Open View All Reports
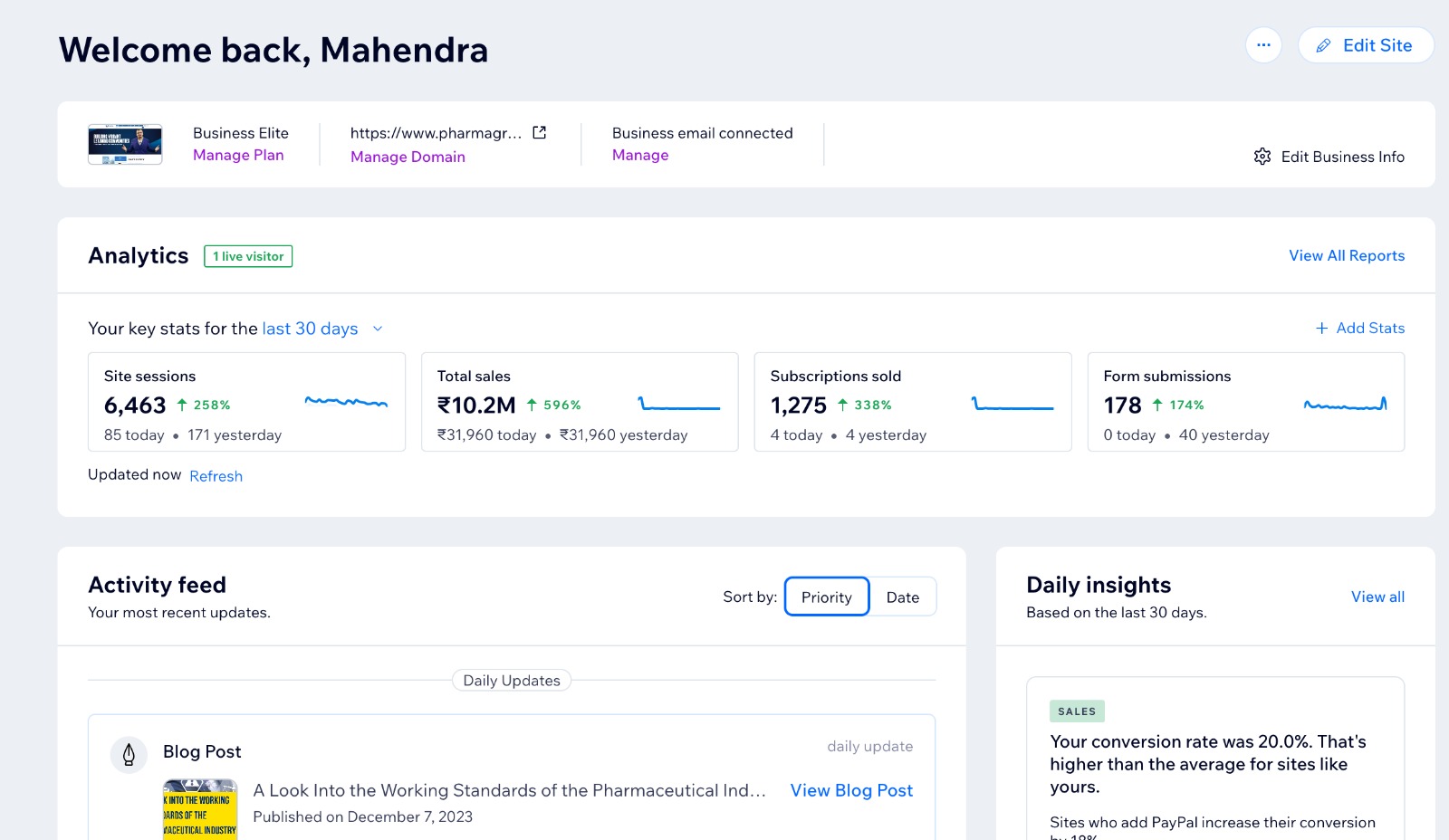 [x=1346, y=256]
